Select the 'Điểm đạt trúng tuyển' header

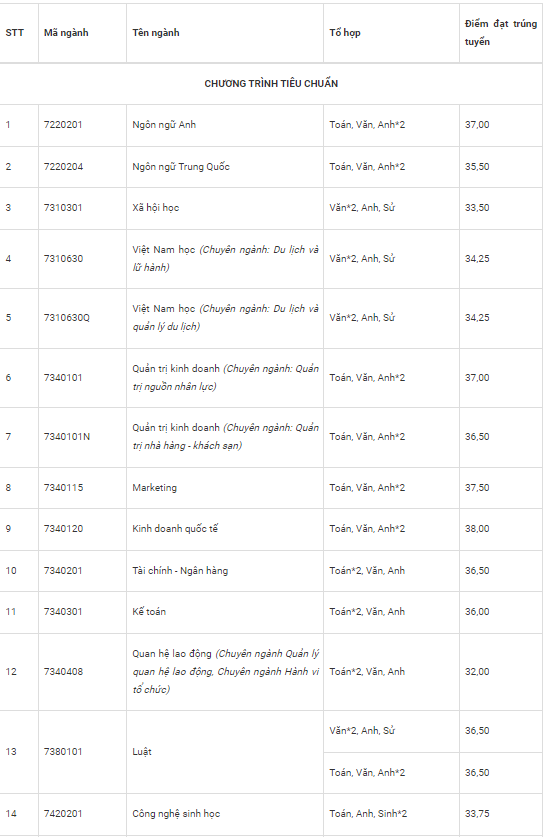pyautogui.click(x=501, y=33)
